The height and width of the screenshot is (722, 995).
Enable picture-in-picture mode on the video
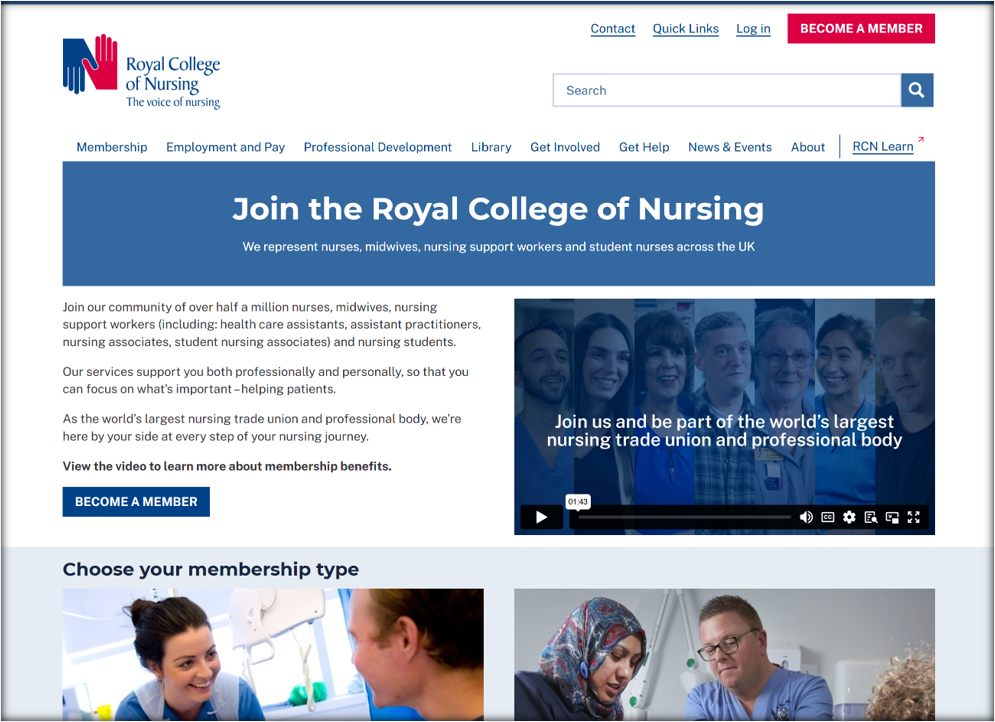point(892,517)
